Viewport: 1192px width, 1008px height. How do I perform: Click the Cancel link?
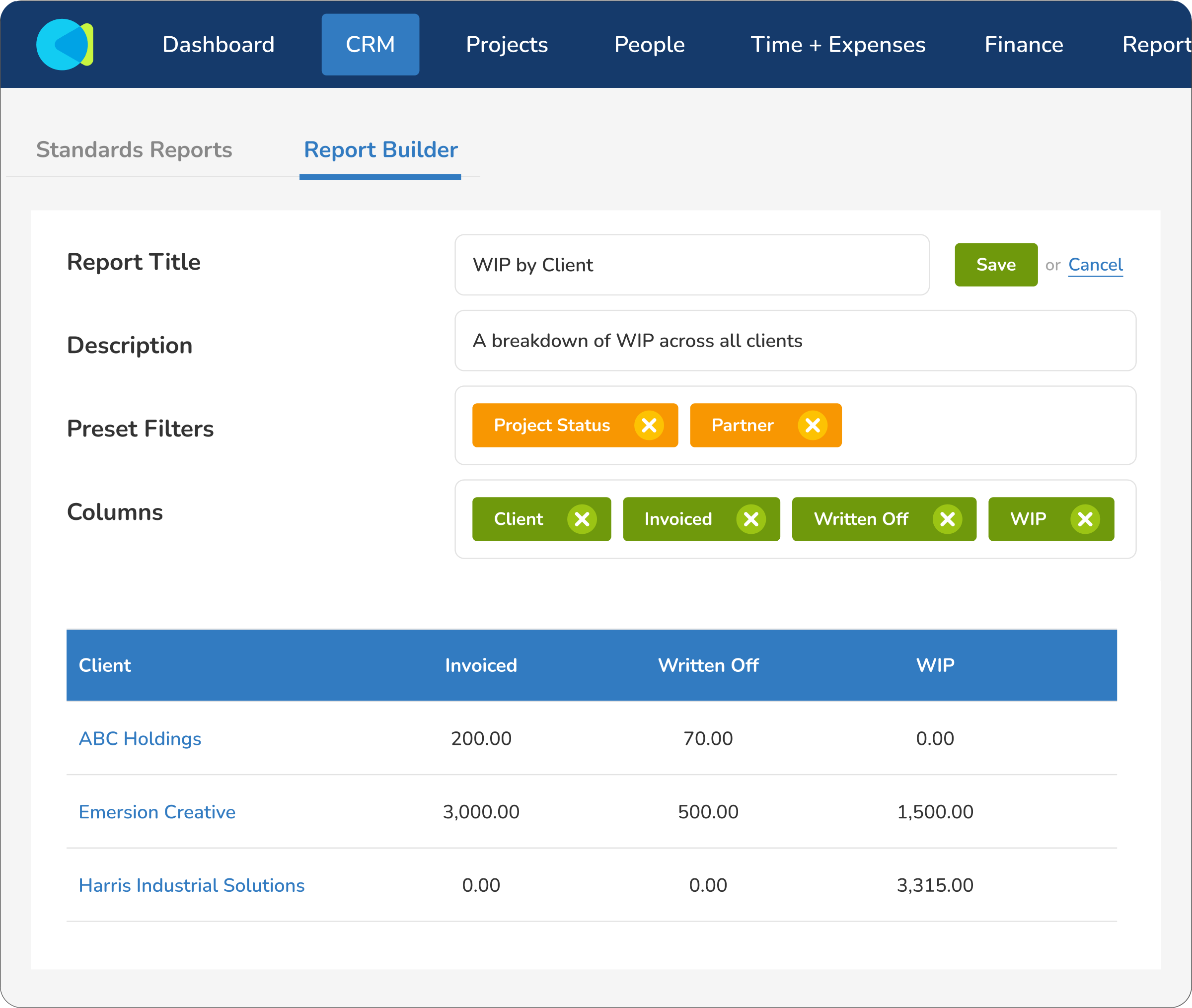pyautogui.click(x=1095, y=265)
